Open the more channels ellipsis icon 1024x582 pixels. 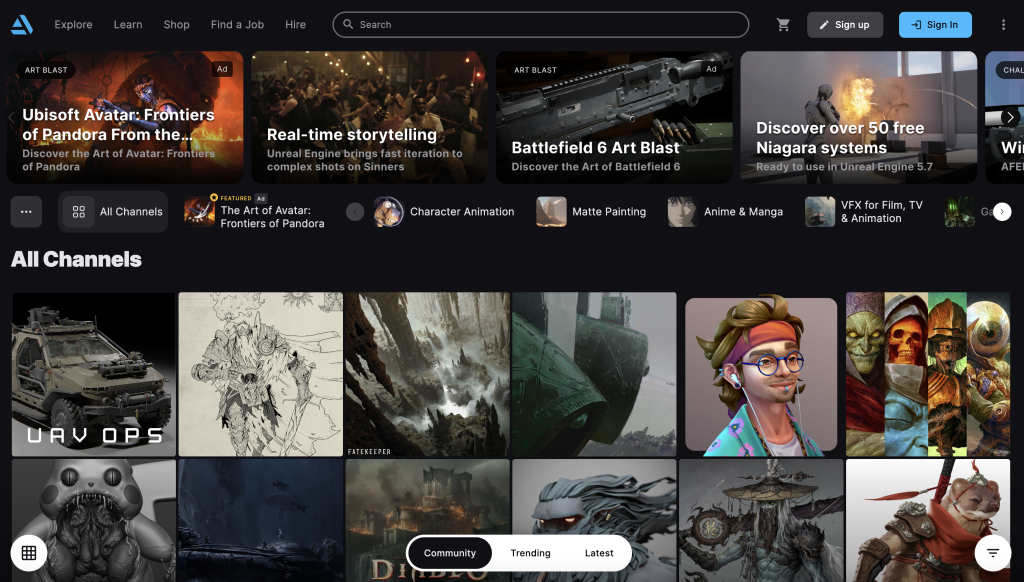tap(26, 211)
